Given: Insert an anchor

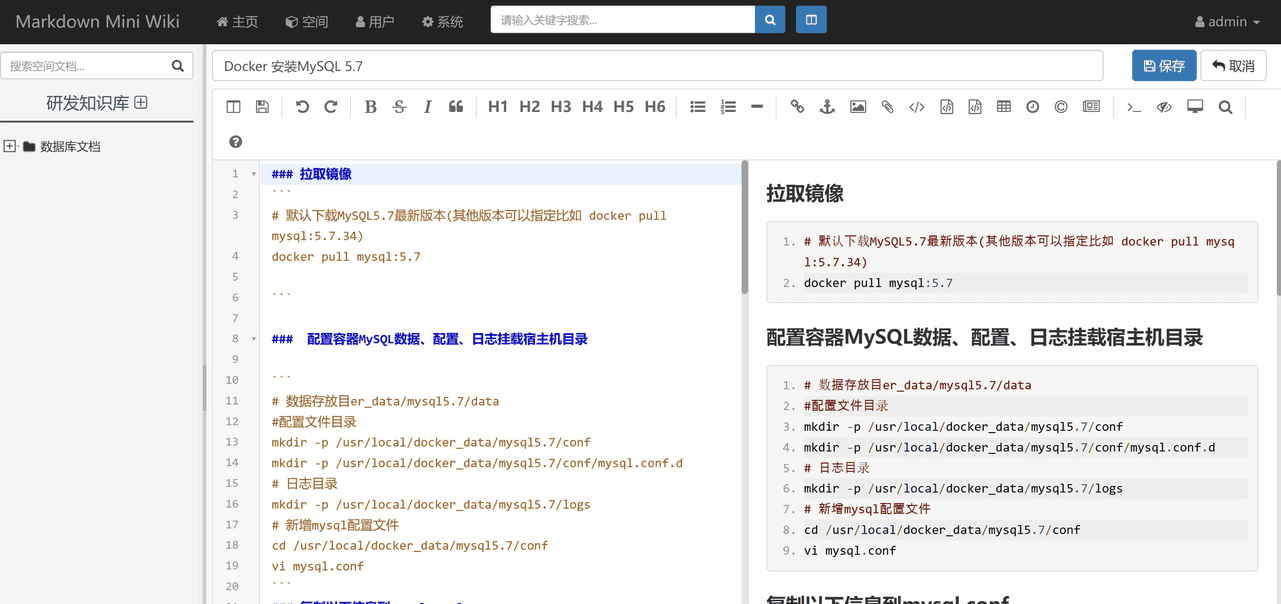Looking at the screenshot, I should (x=827, y=107).
